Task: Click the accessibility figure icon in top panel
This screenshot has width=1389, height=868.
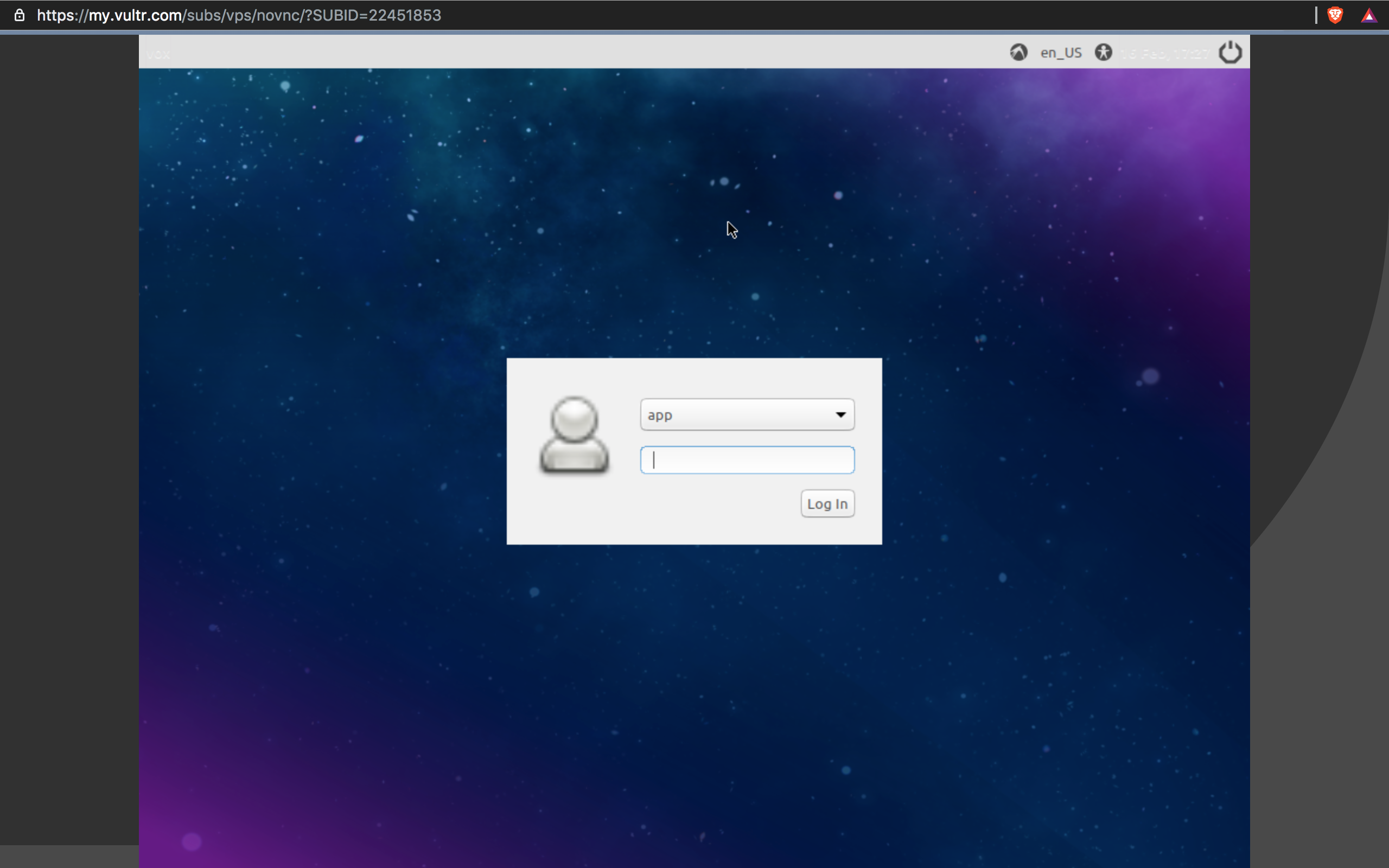Action: 1103,53
